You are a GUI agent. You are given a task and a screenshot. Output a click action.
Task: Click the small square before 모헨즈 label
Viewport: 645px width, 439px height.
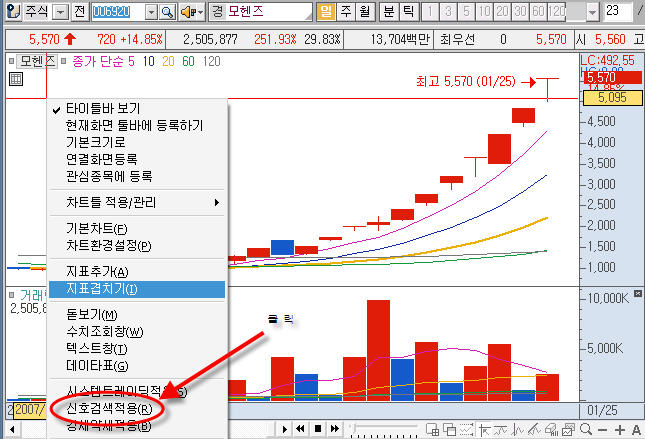pos(12,61)
